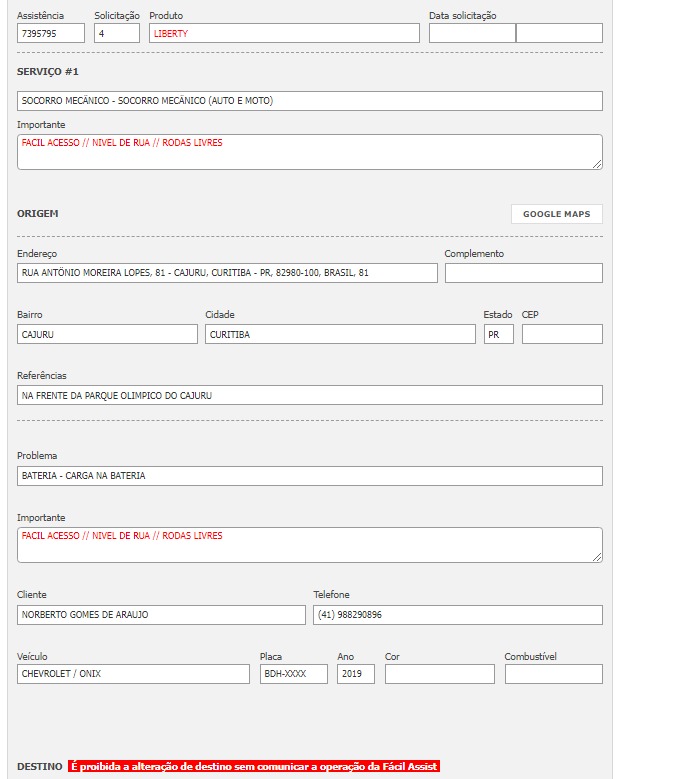Viewport: 680px width, 779px height.
Task: Select the Solicitação field
Action: [117, 33]
